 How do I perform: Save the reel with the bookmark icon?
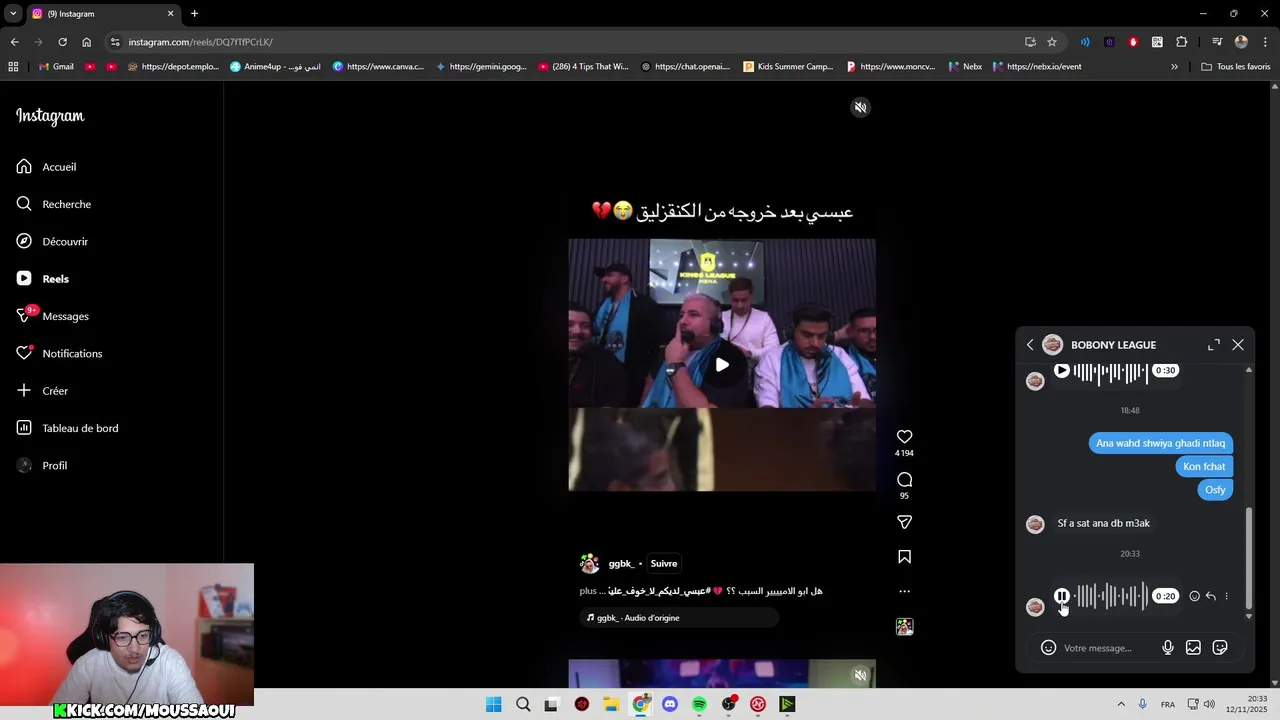[x=904, y=557]
